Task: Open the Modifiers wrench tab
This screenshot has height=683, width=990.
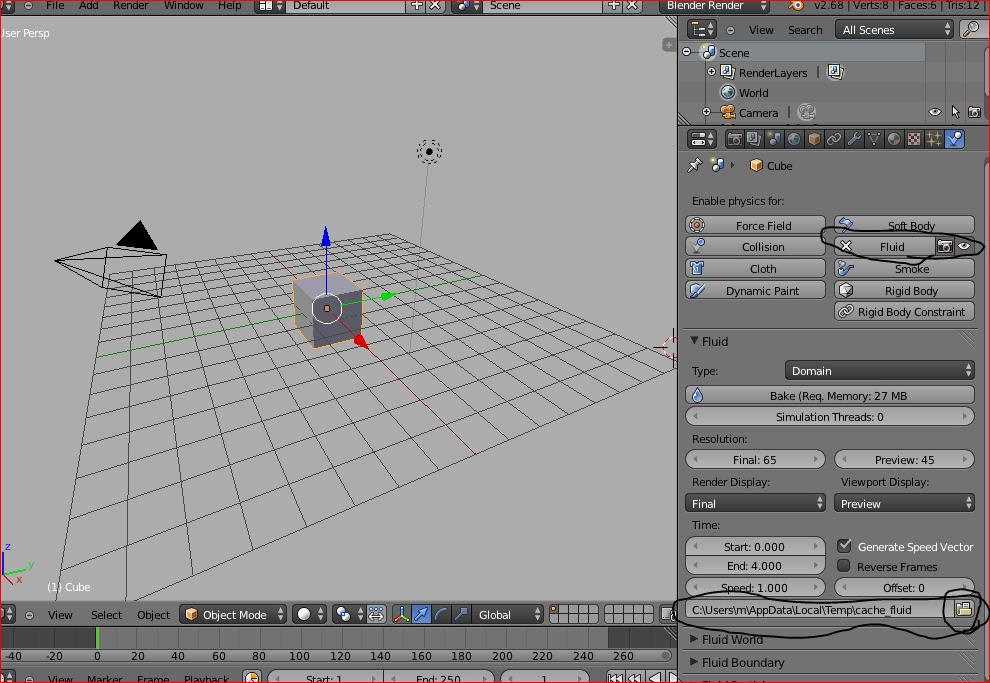Action: coord(854,139)
